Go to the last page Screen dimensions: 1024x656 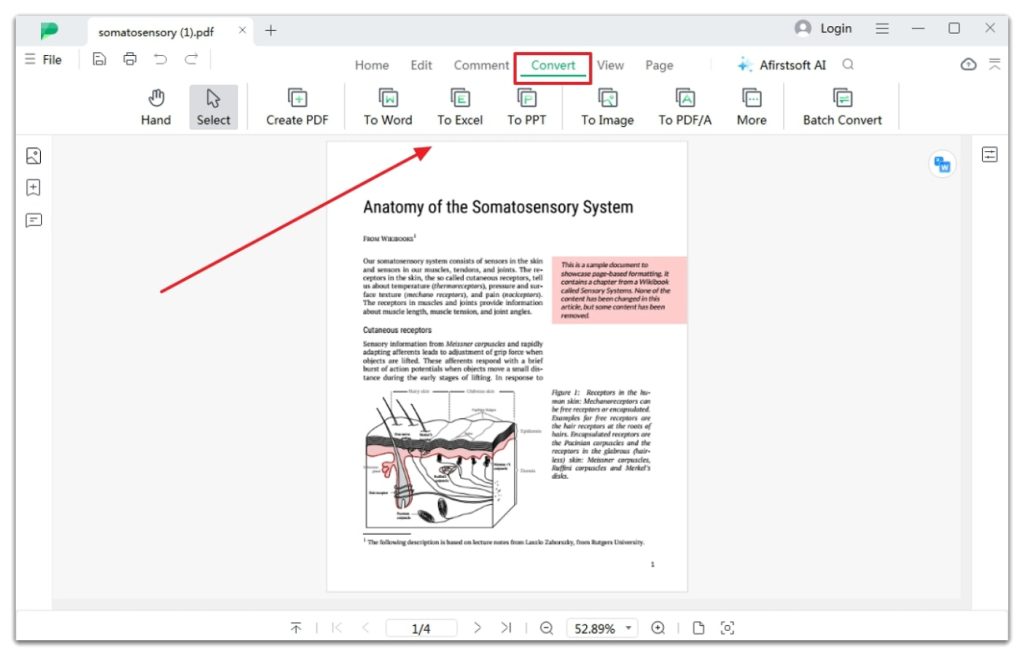tap(506, 628)
